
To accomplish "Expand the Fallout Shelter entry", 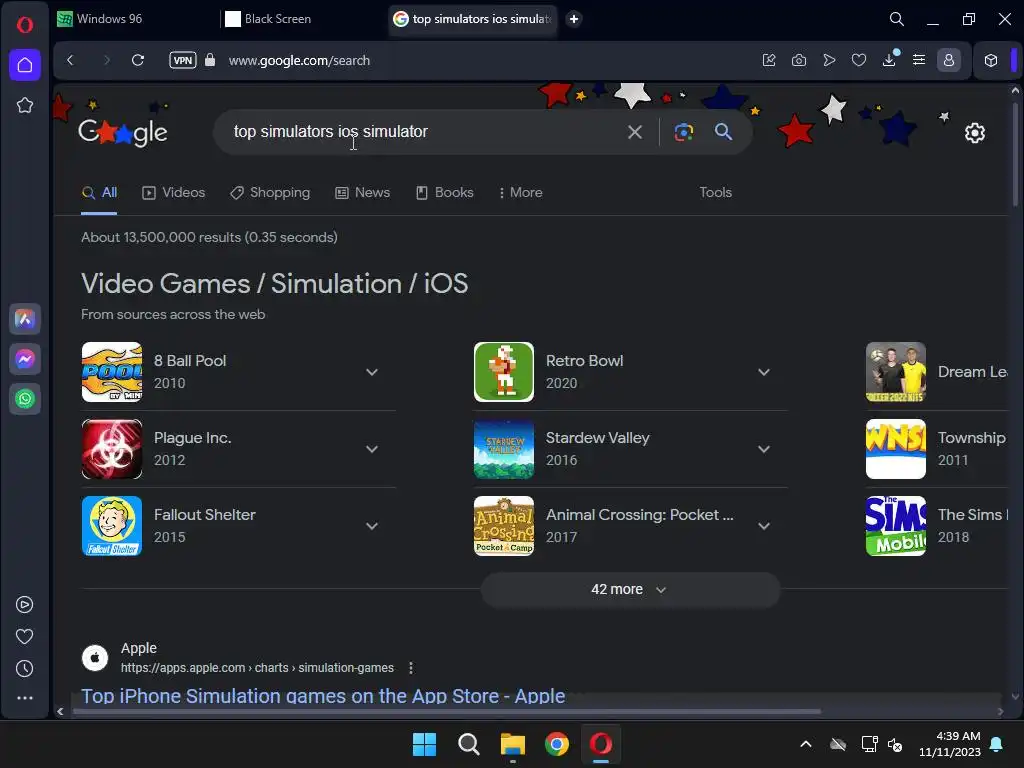I will (x=372, y=526).
